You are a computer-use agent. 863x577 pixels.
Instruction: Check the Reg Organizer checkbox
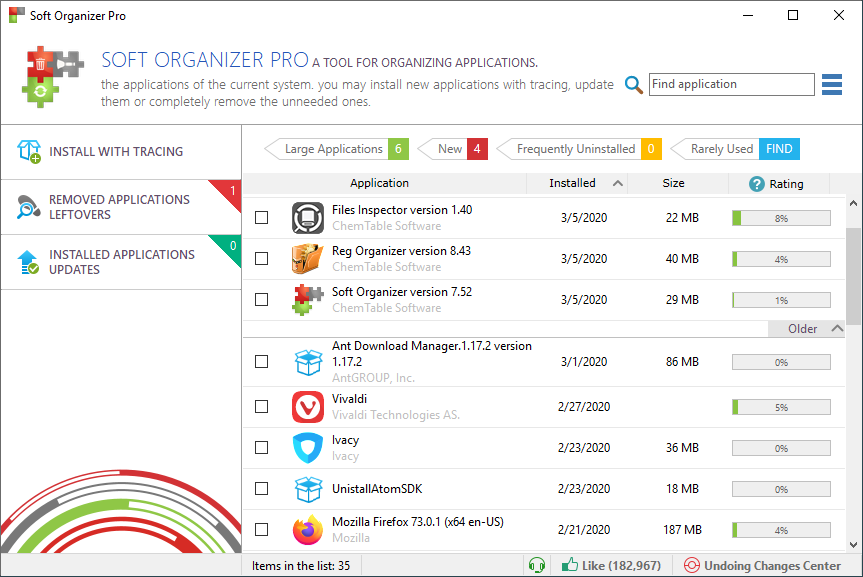[x=261, y=258]
